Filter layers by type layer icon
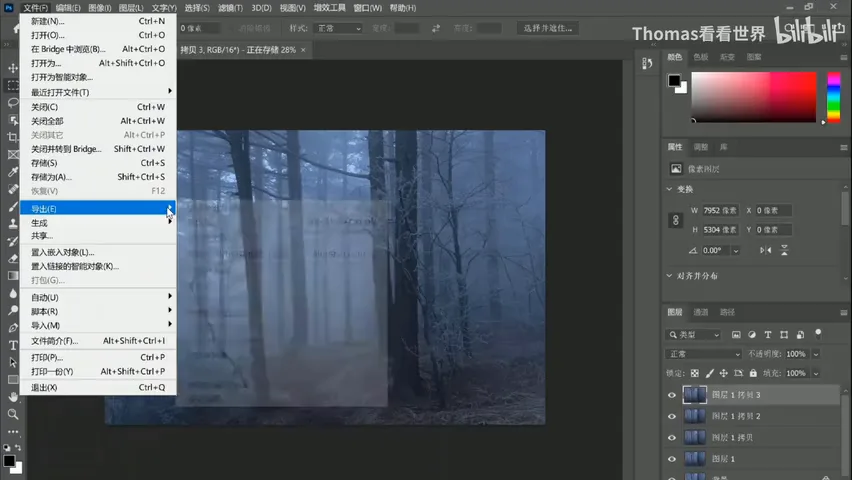The image size is (852, 480). 768,335
